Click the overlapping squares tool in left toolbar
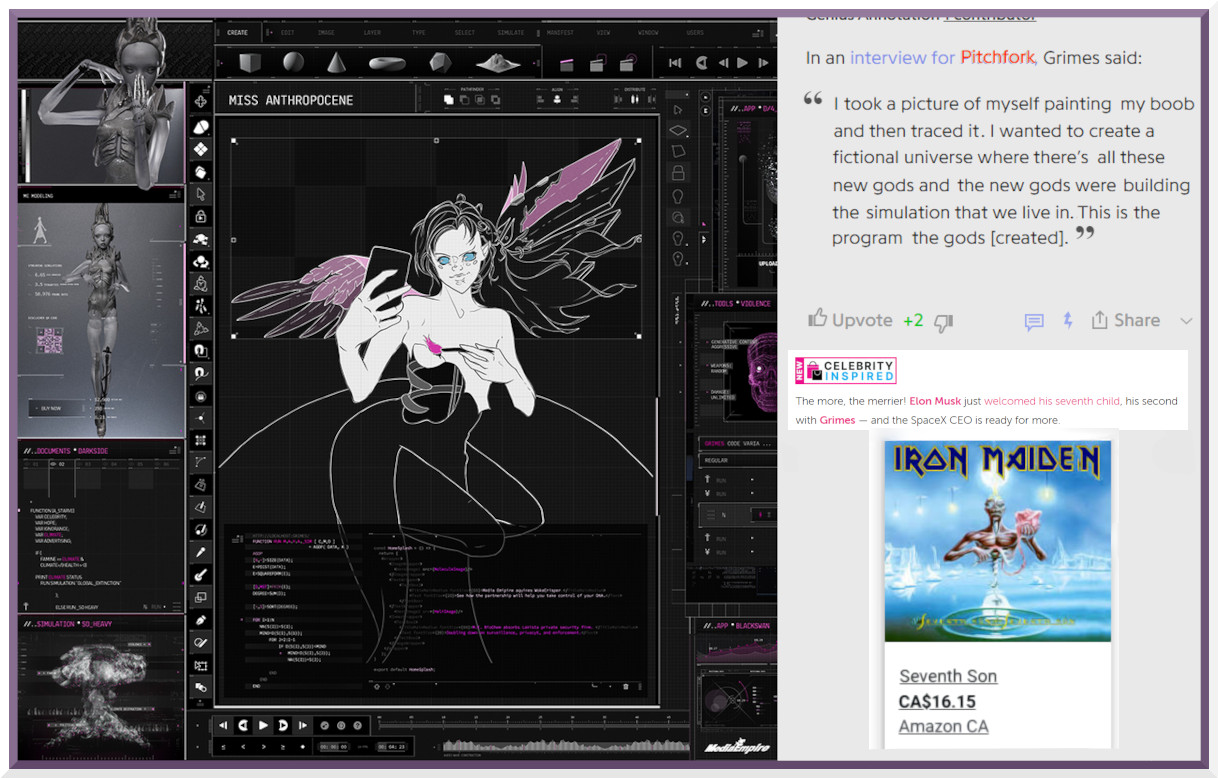 tap(201, 597)
